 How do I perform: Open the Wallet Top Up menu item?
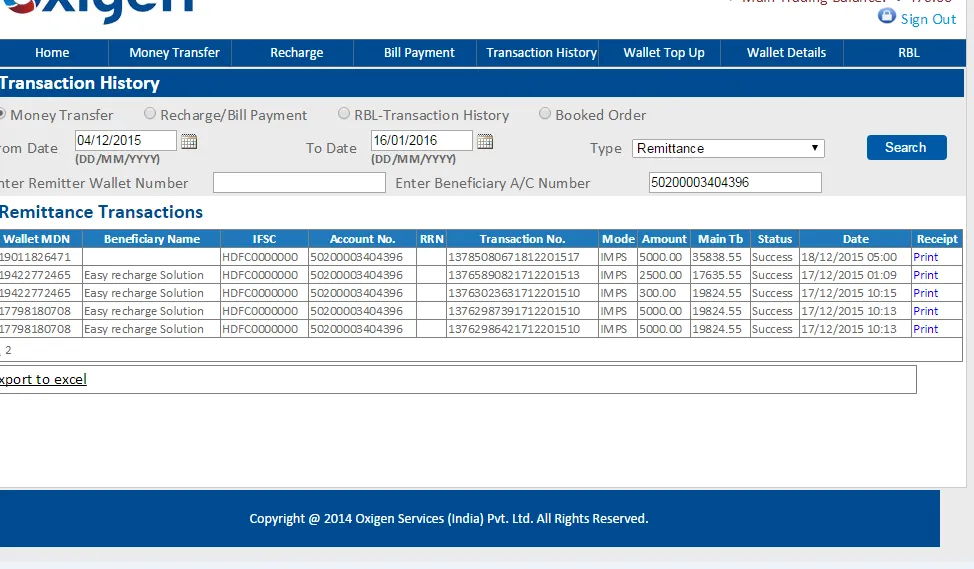click(x=664, y=53)
